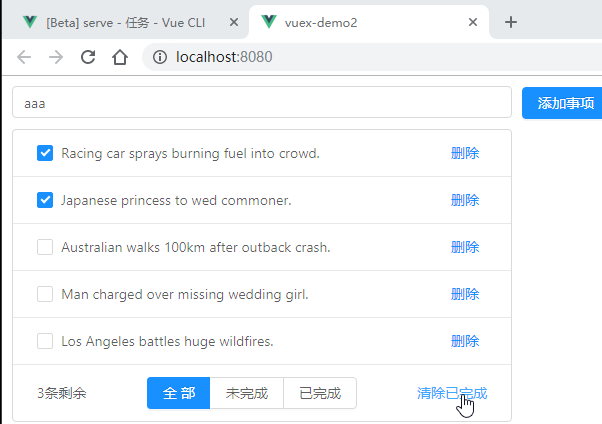The width and height of the screenshot is (602, 424).
Task: Delete the 'Racing car' item via 删除
Action: pos(465,153)
